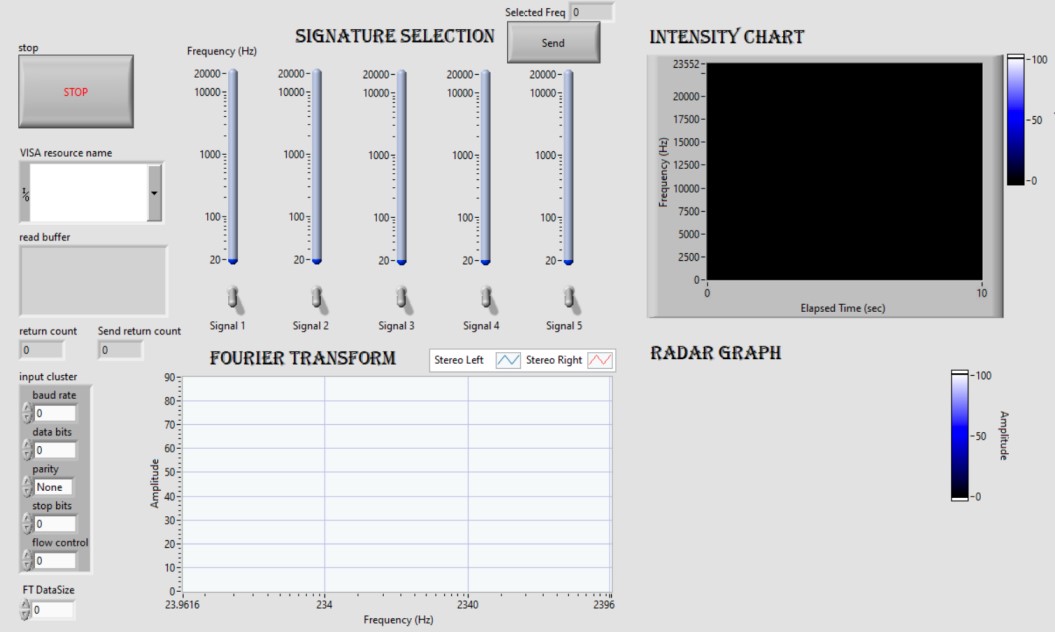Click the Signal 5 frequency slider track

tap(569, 166)
